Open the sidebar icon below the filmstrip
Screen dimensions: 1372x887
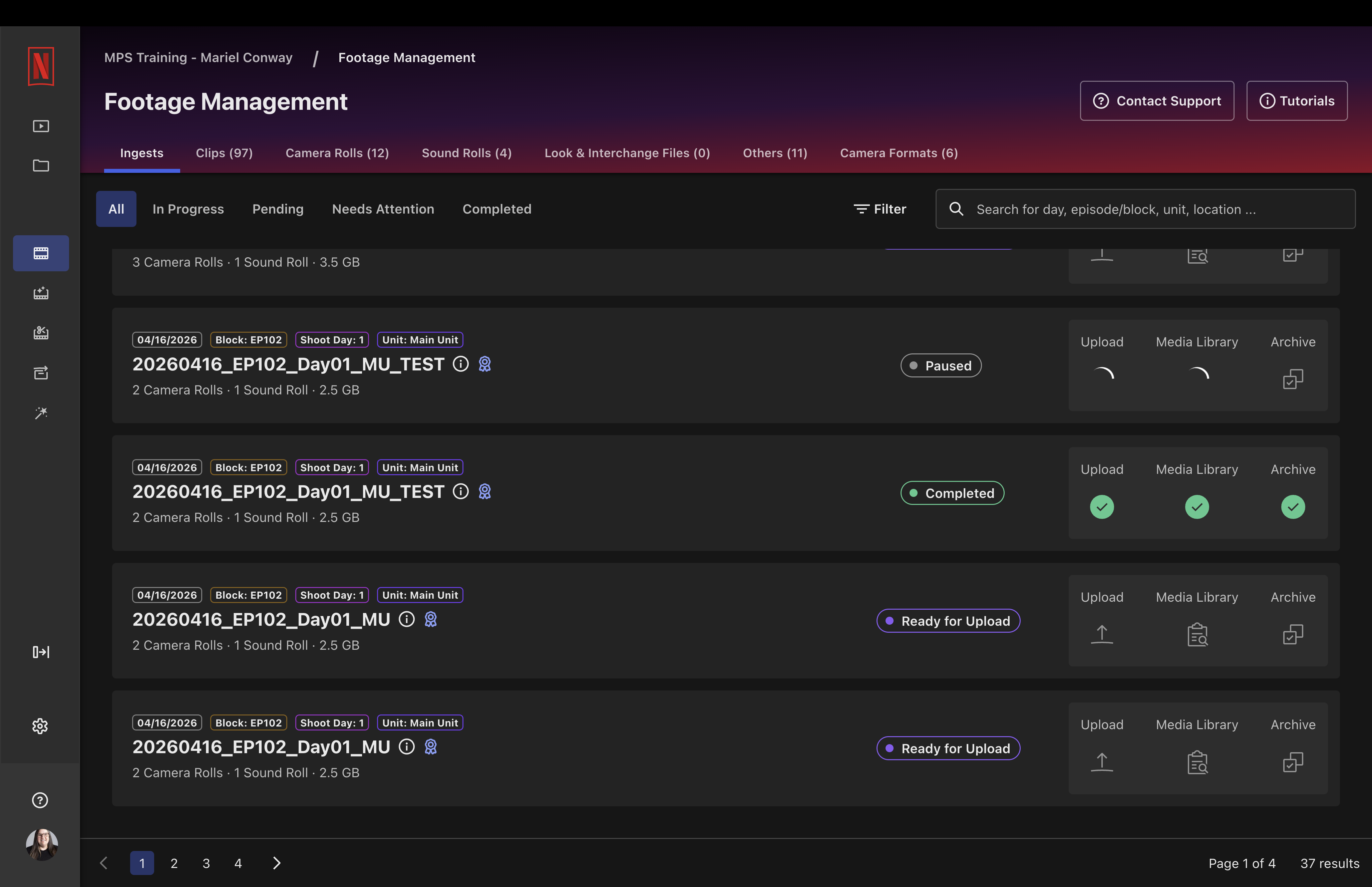tap(41, 293)
